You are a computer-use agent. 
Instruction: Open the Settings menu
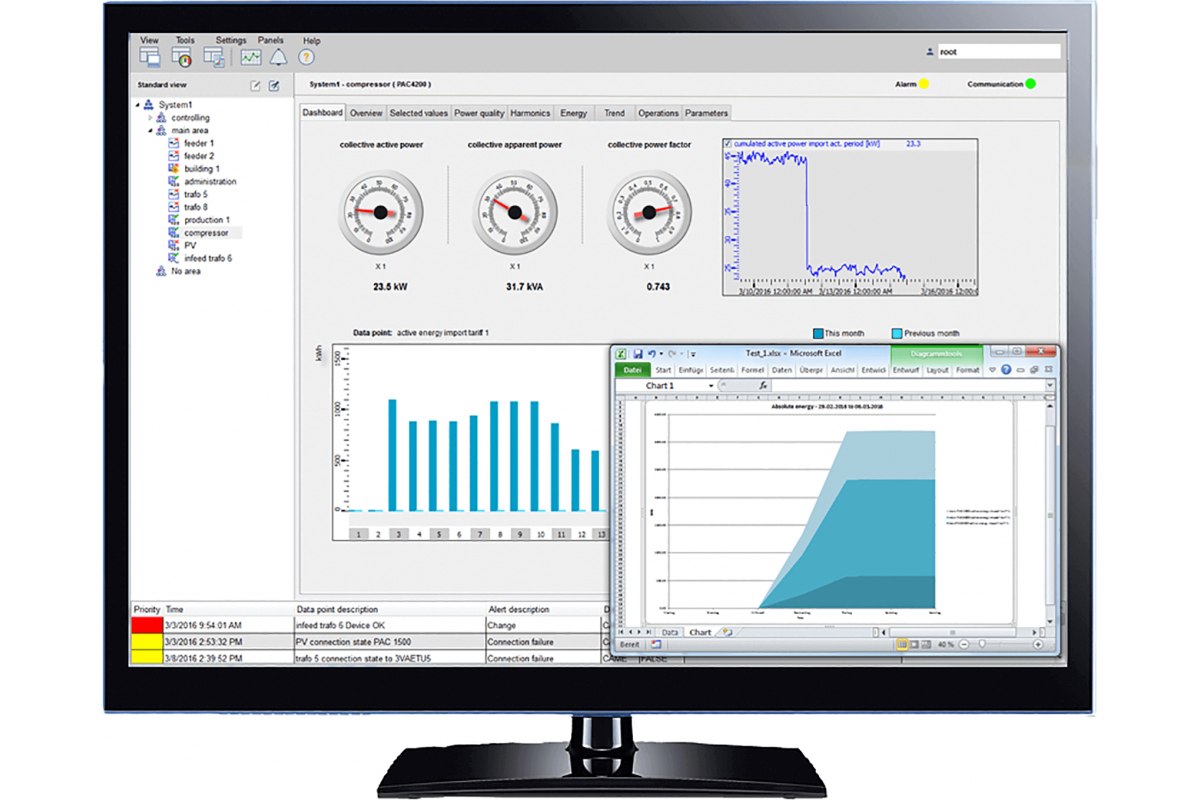coord(230,41)
